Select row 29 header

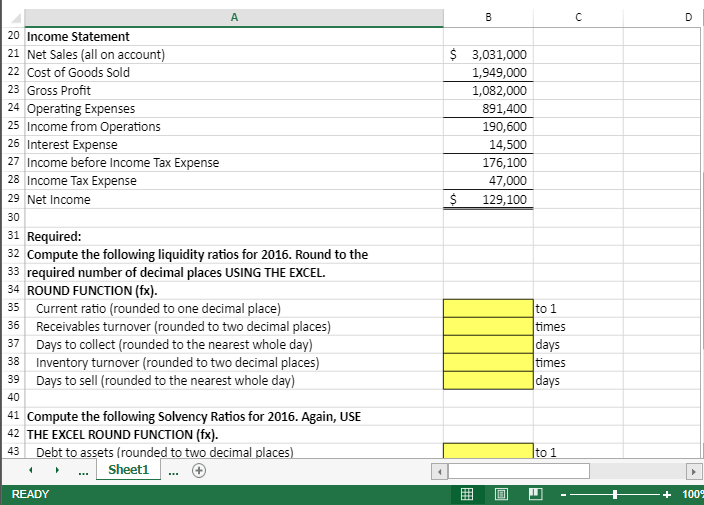13,199
